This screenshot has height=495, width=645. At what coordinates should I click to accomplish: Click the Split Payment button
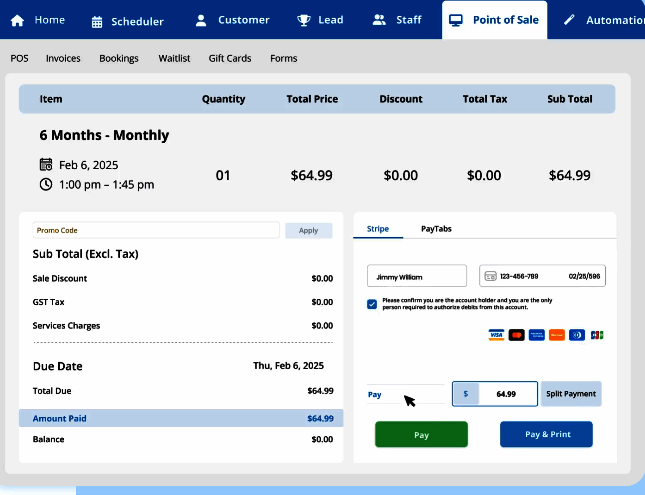tap(571, 394)
